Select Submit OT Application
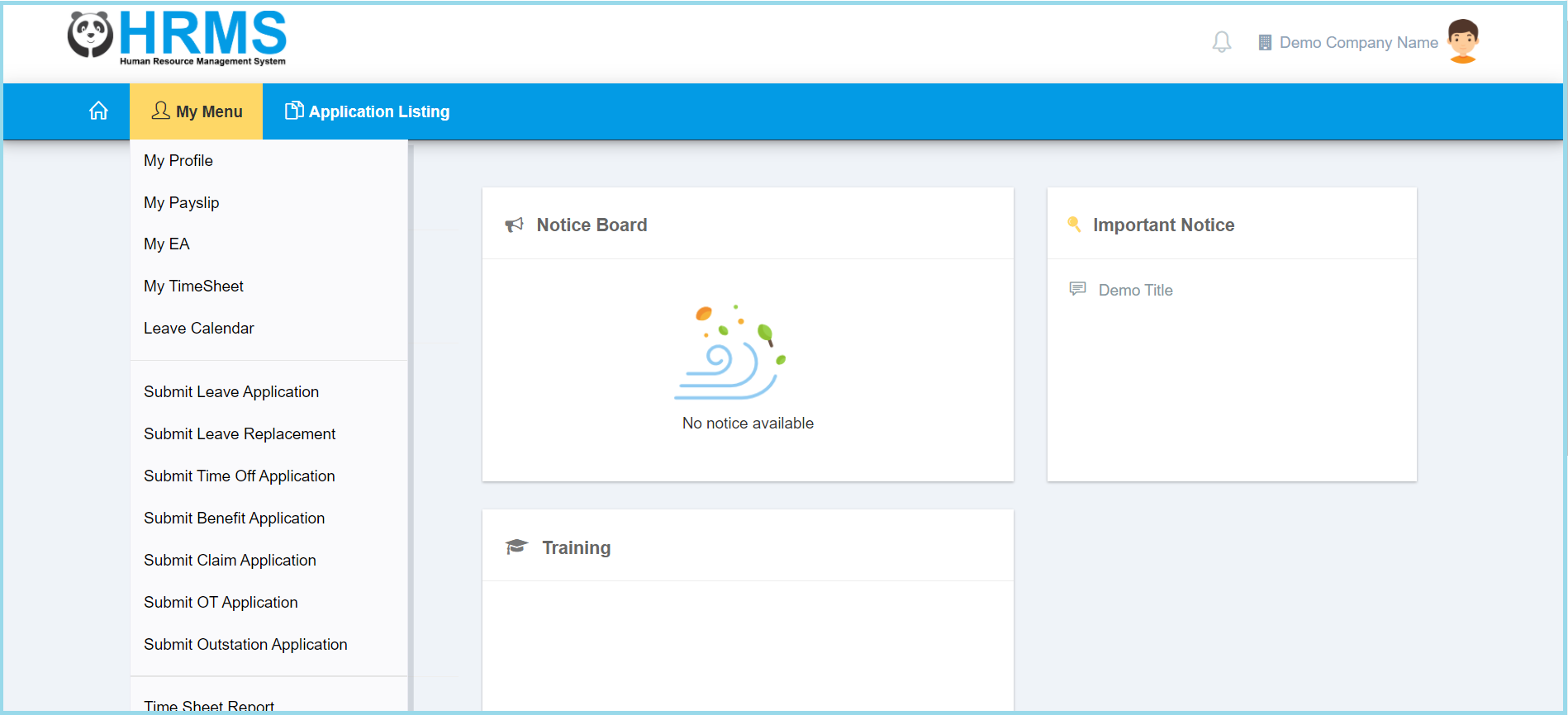 [x=221, y=603]
